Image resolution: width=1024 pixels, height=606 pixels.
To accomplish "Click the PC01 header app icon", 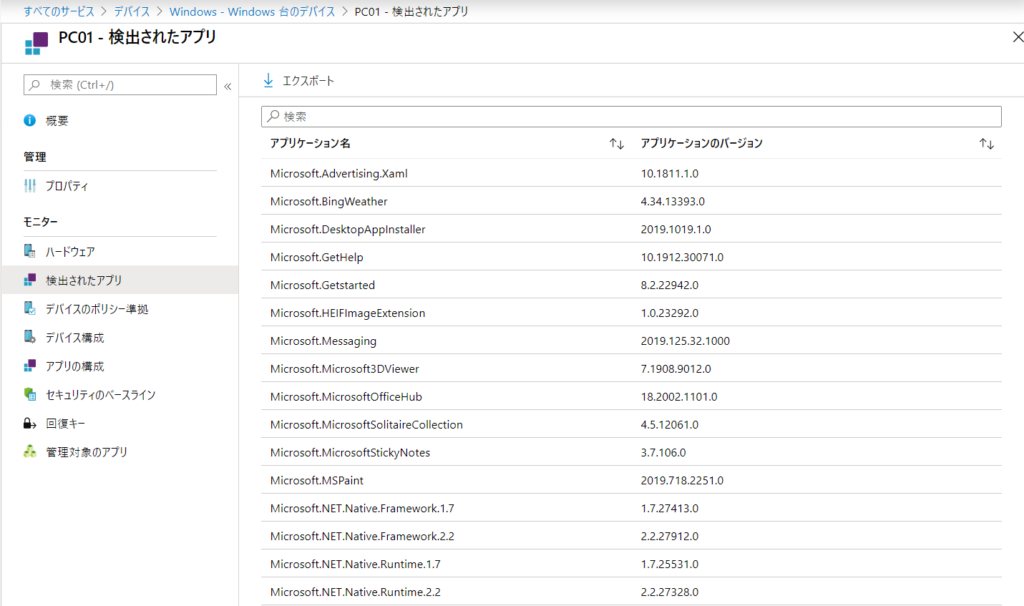I will tap(37, 43).
